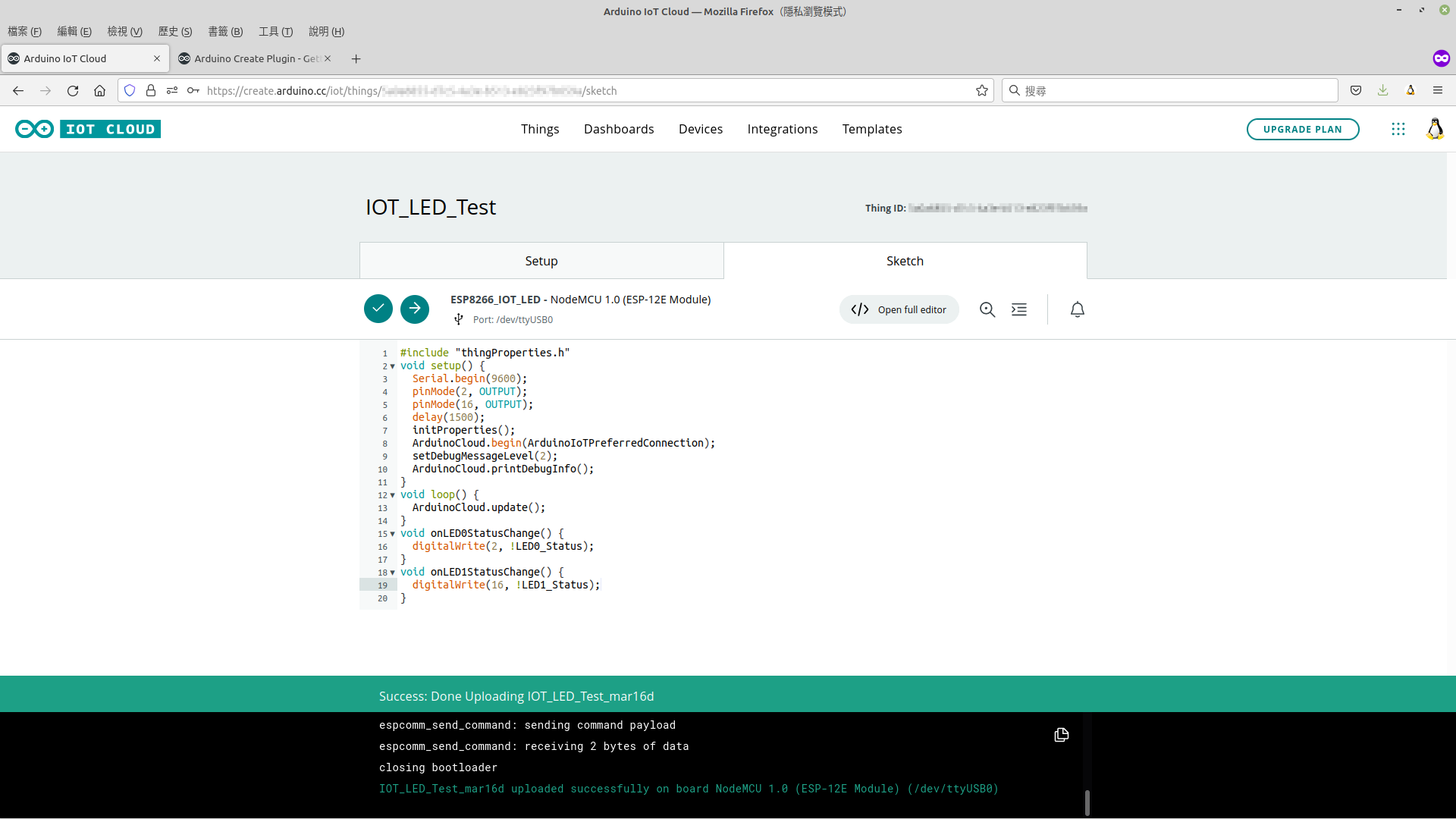This screenshot has height=819, width=1456.
Task: Click the Upload arrow button
Action: coord(415,309)
